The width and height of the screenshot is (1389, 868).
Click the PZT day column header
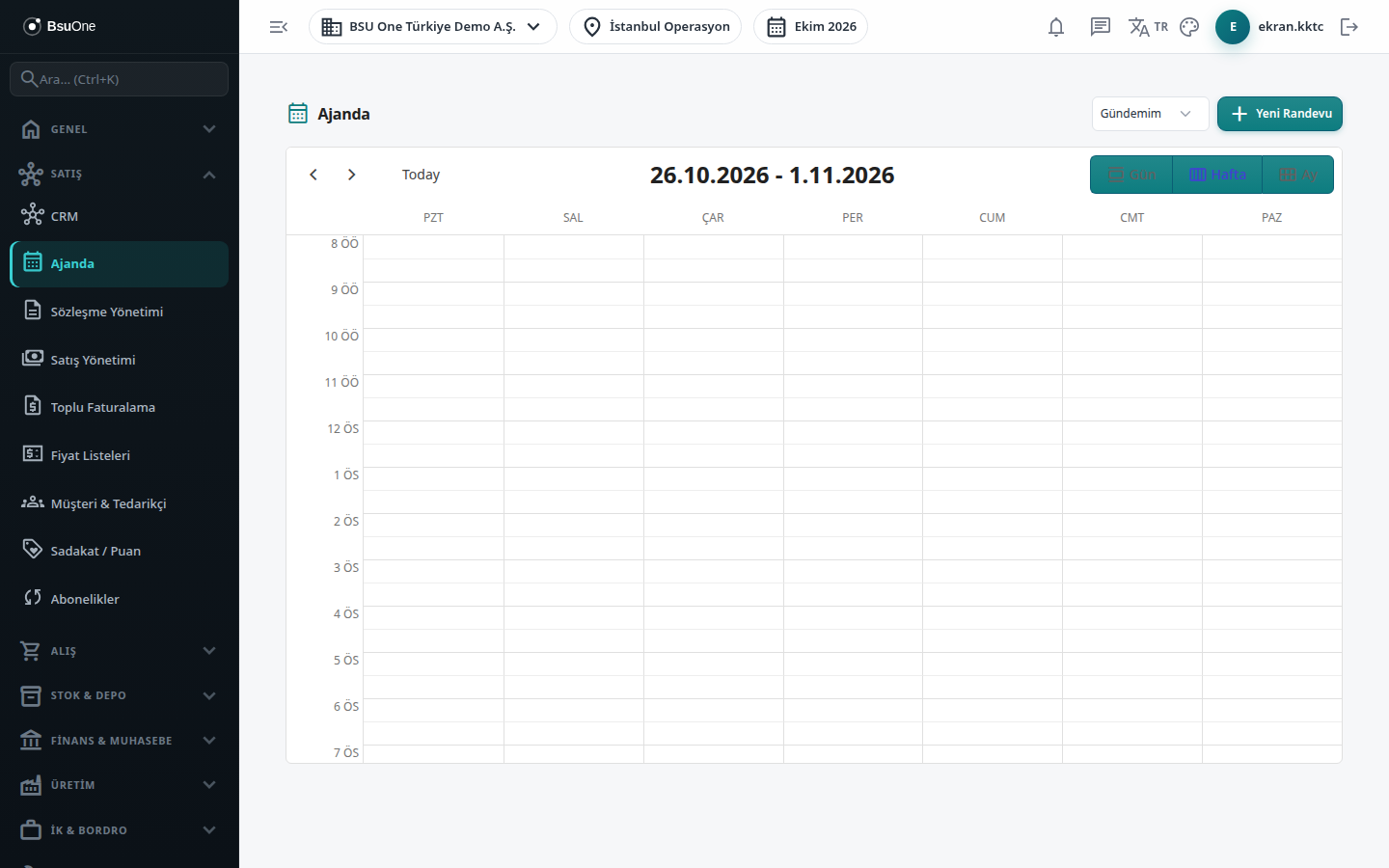(433, 218)
